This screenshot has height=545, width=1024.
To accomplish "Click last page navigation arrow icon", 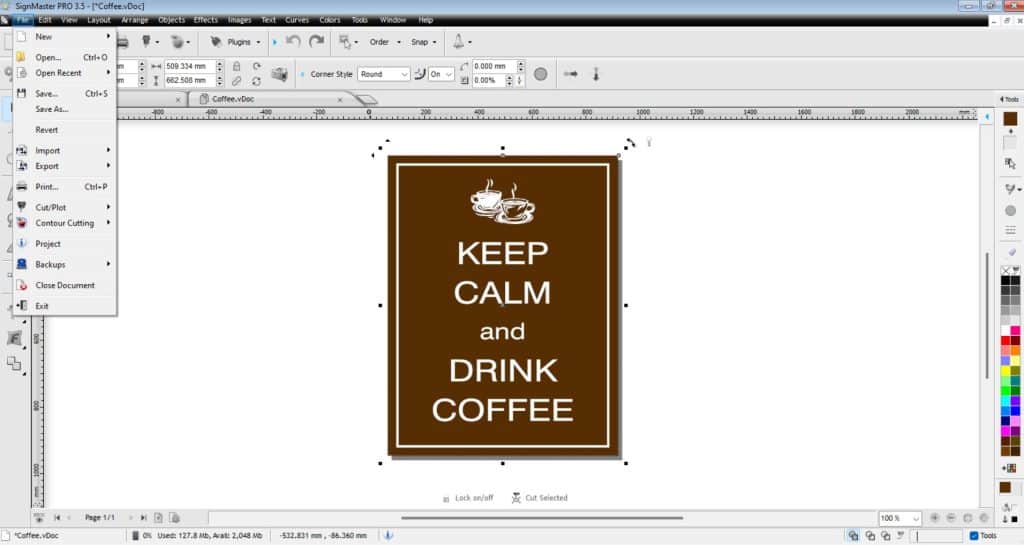I will click(143, 518).
